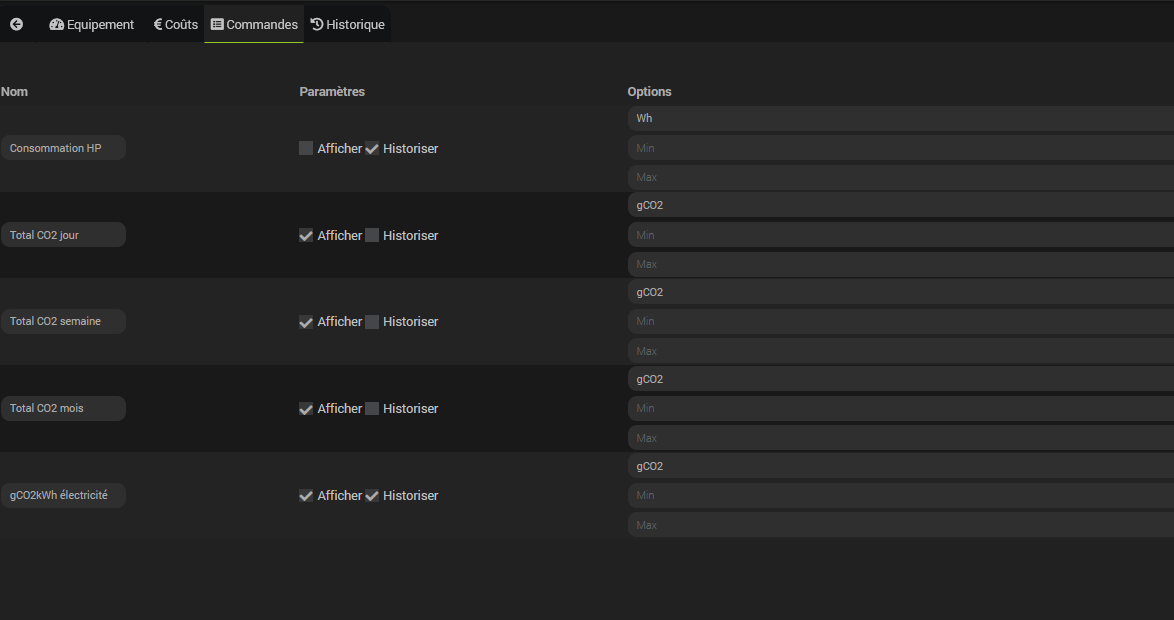Disable Historiser for gCO2kWh électricité

coord(372,495)
